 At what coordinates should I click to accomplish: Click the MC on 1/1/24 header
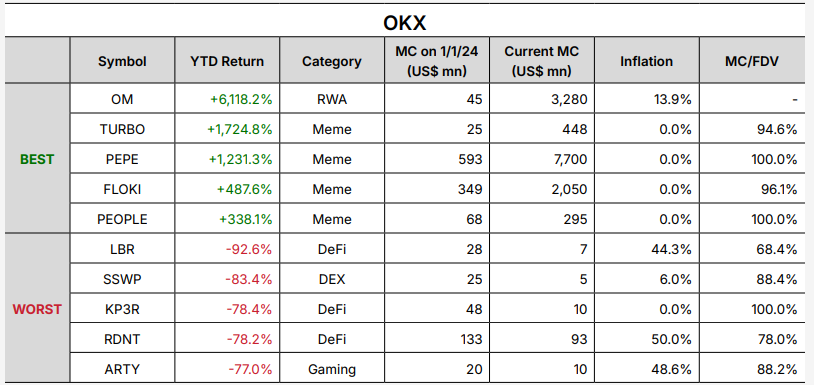[x=437, y=61]
